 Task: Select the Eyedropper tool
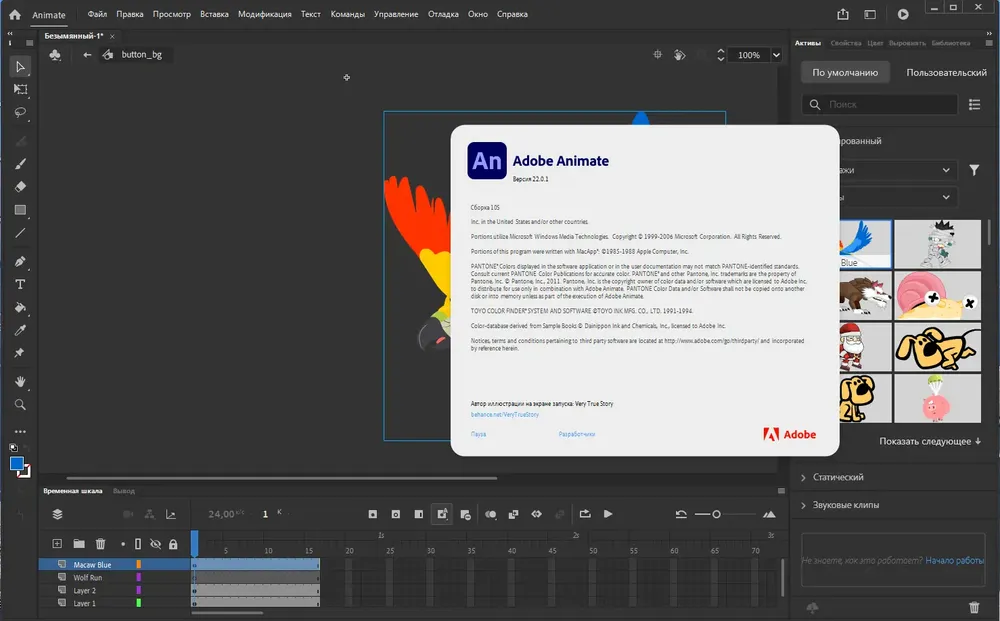pyautogui.click(x=20, y=330)
